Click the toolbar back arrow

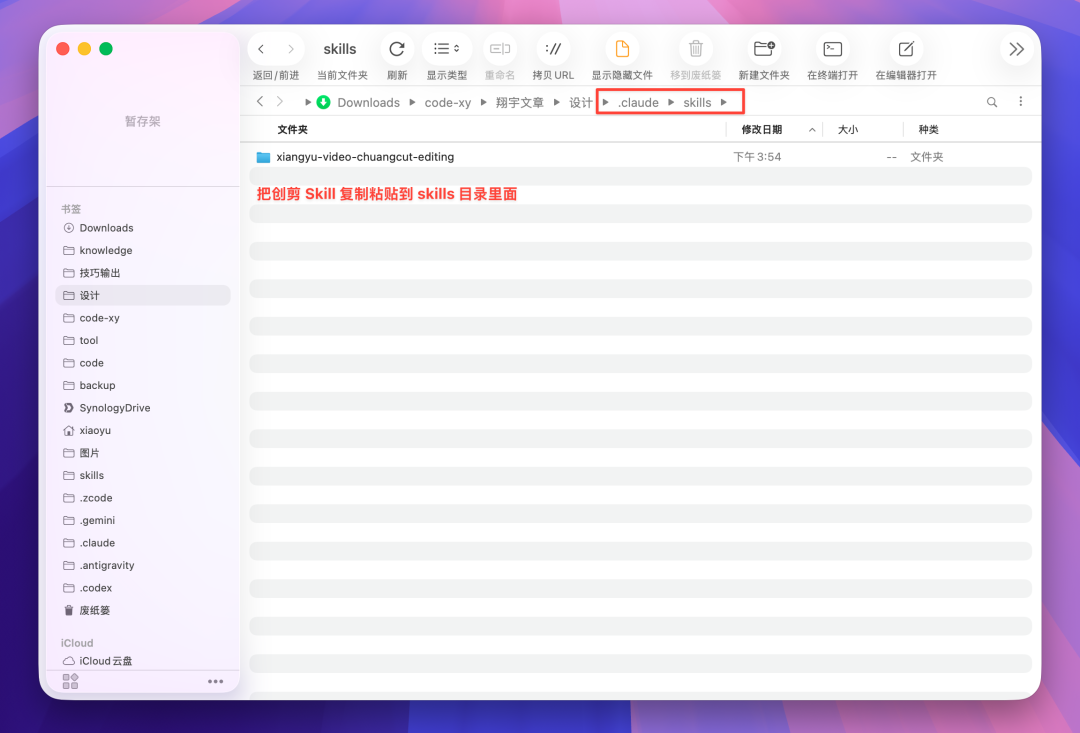pos(261,49)
